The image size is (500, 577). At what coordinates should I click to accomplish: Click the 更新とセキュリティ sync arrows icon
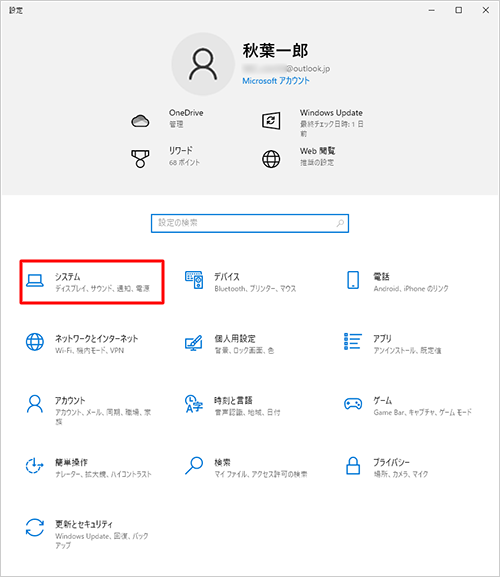[35, 527]
